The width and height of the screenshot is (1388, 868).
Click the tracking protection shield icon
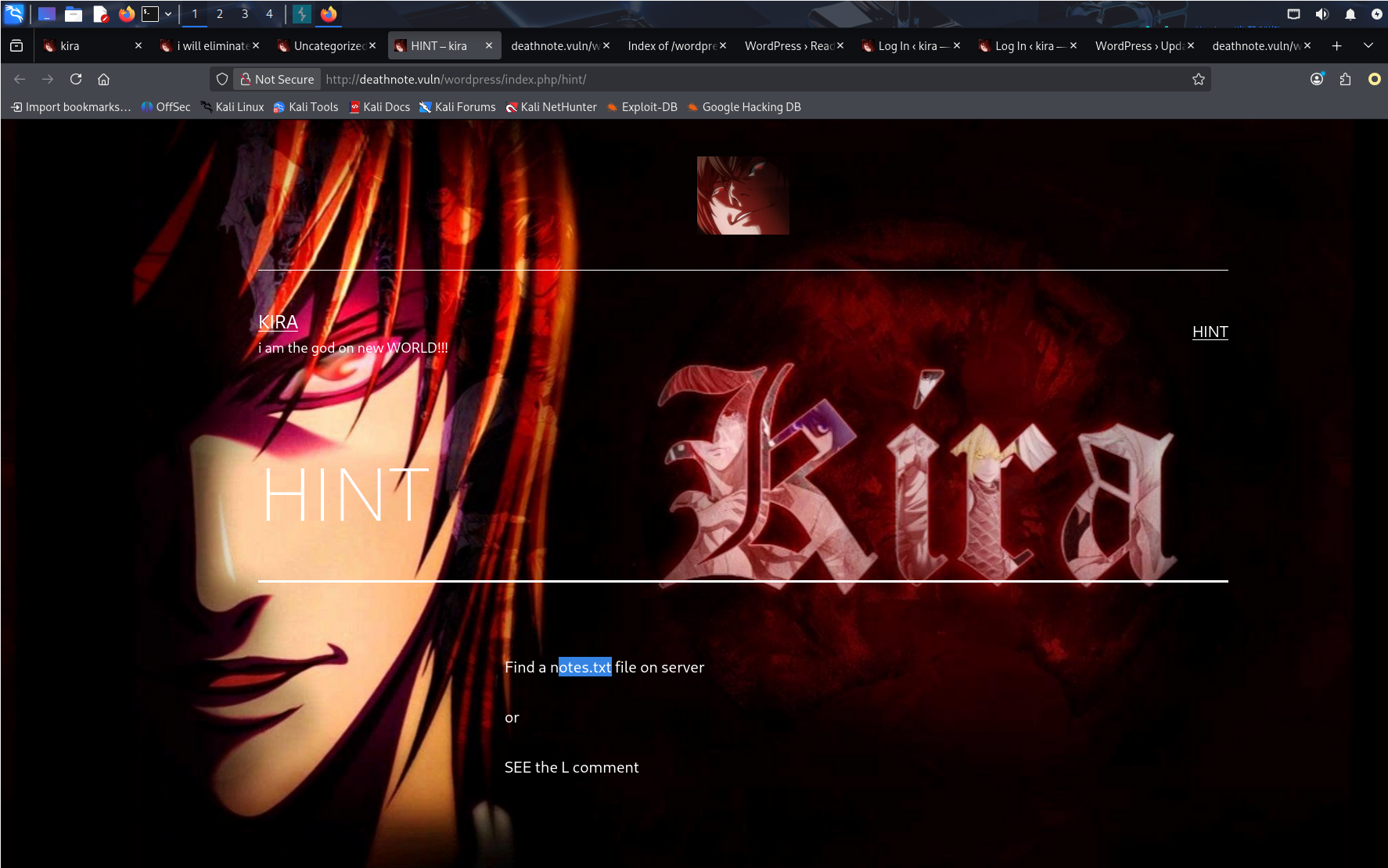coord(222,79)
